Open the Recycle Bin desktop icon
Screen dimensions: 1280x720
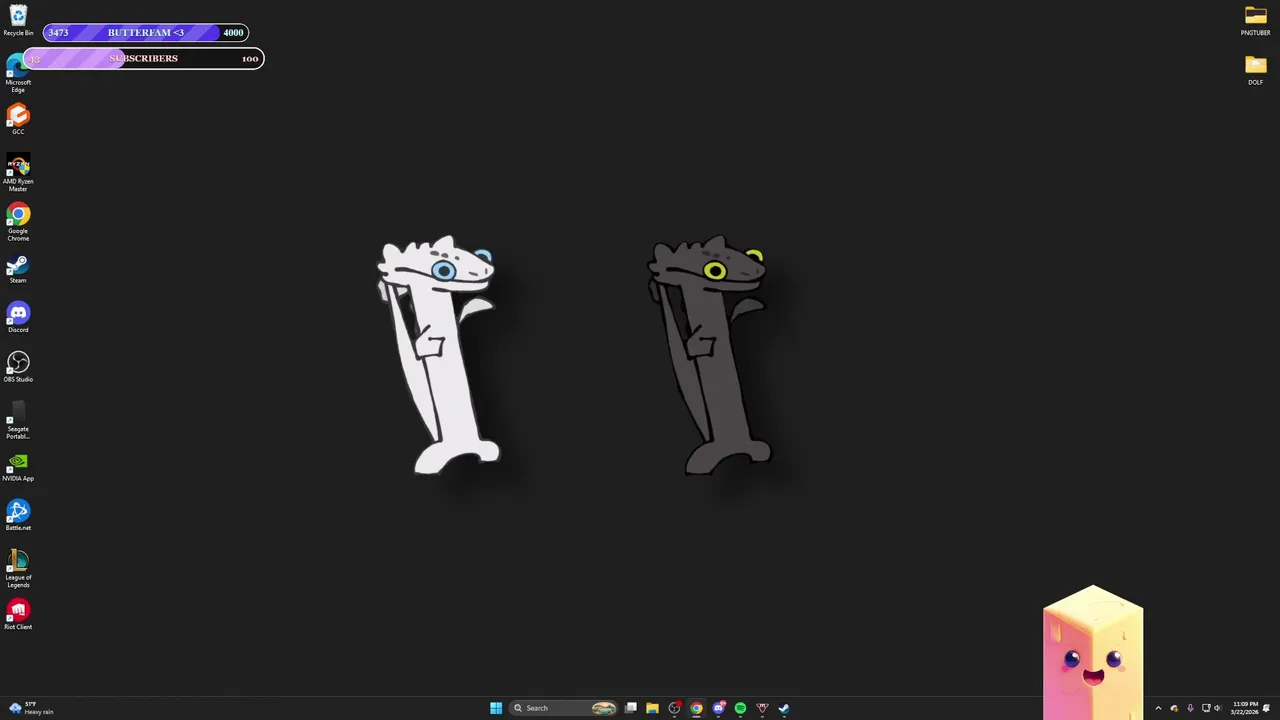click(x=18, y=20)
